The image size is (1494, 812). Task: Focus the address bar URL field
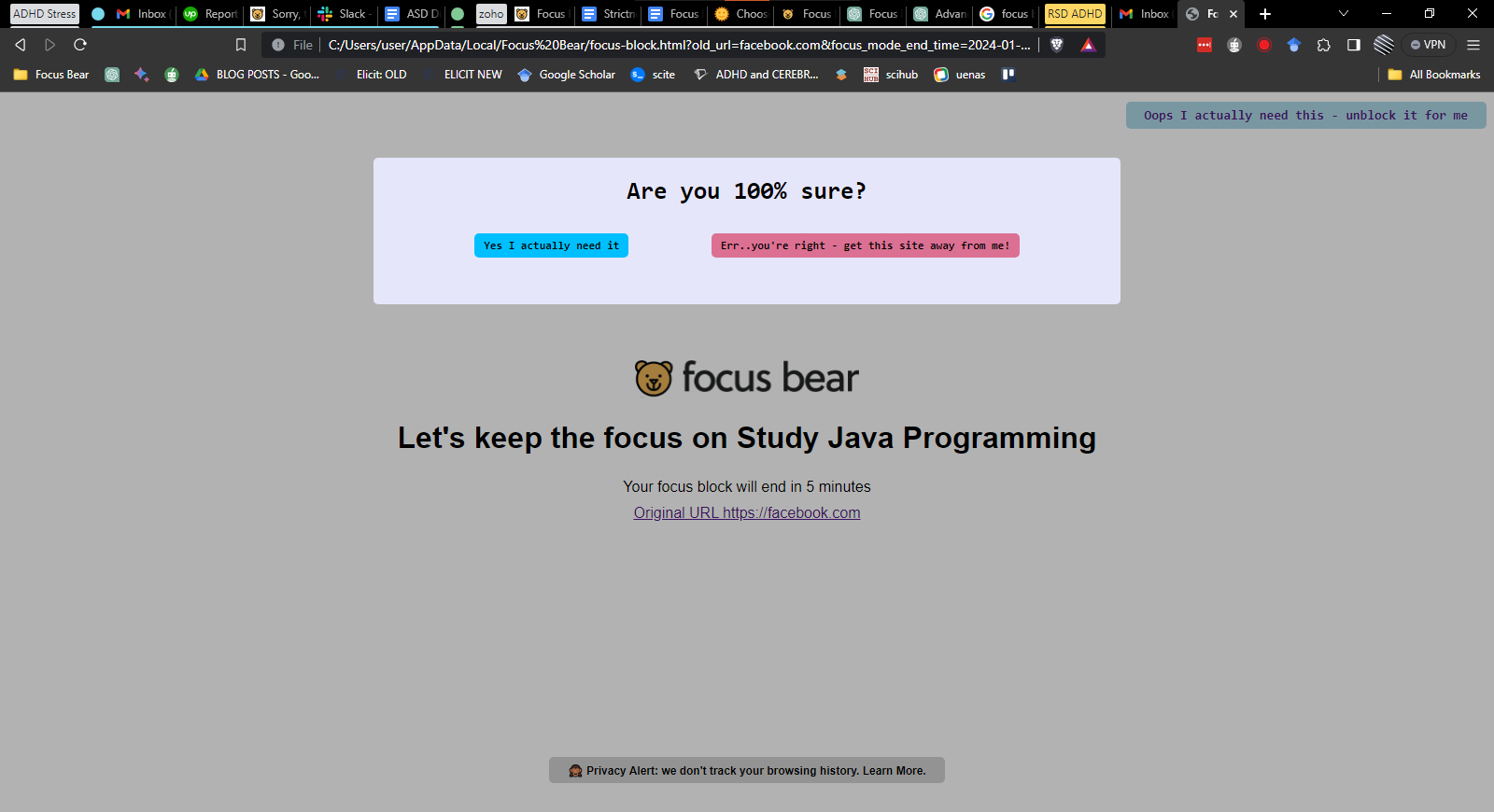(x=680, y=45)
